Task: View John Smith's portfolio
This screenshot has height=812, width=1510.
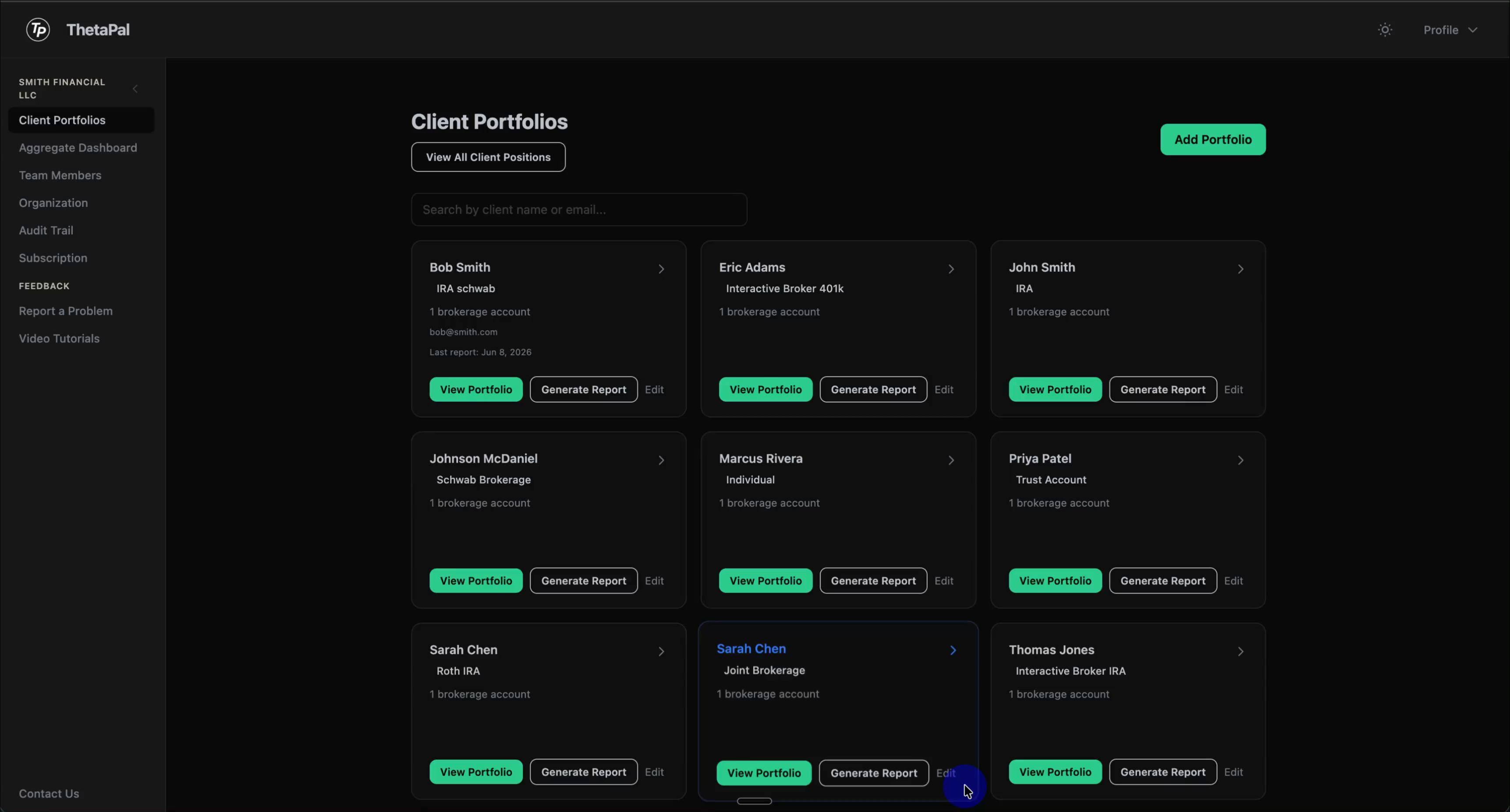Action: (x=1055, y=390)
